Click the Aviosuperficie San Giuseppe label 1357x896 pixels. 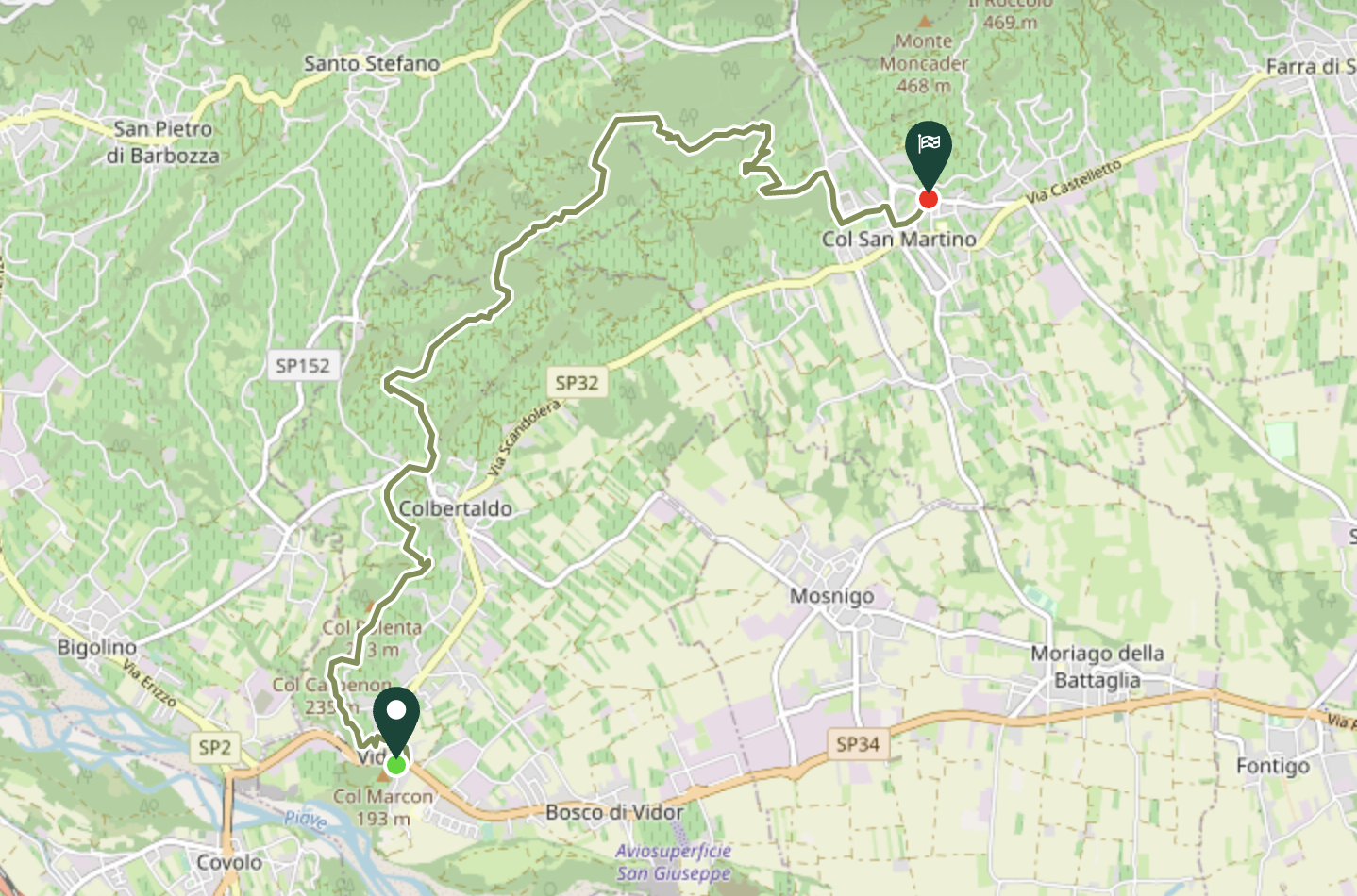pyautogui.click(x=674, y=862)
